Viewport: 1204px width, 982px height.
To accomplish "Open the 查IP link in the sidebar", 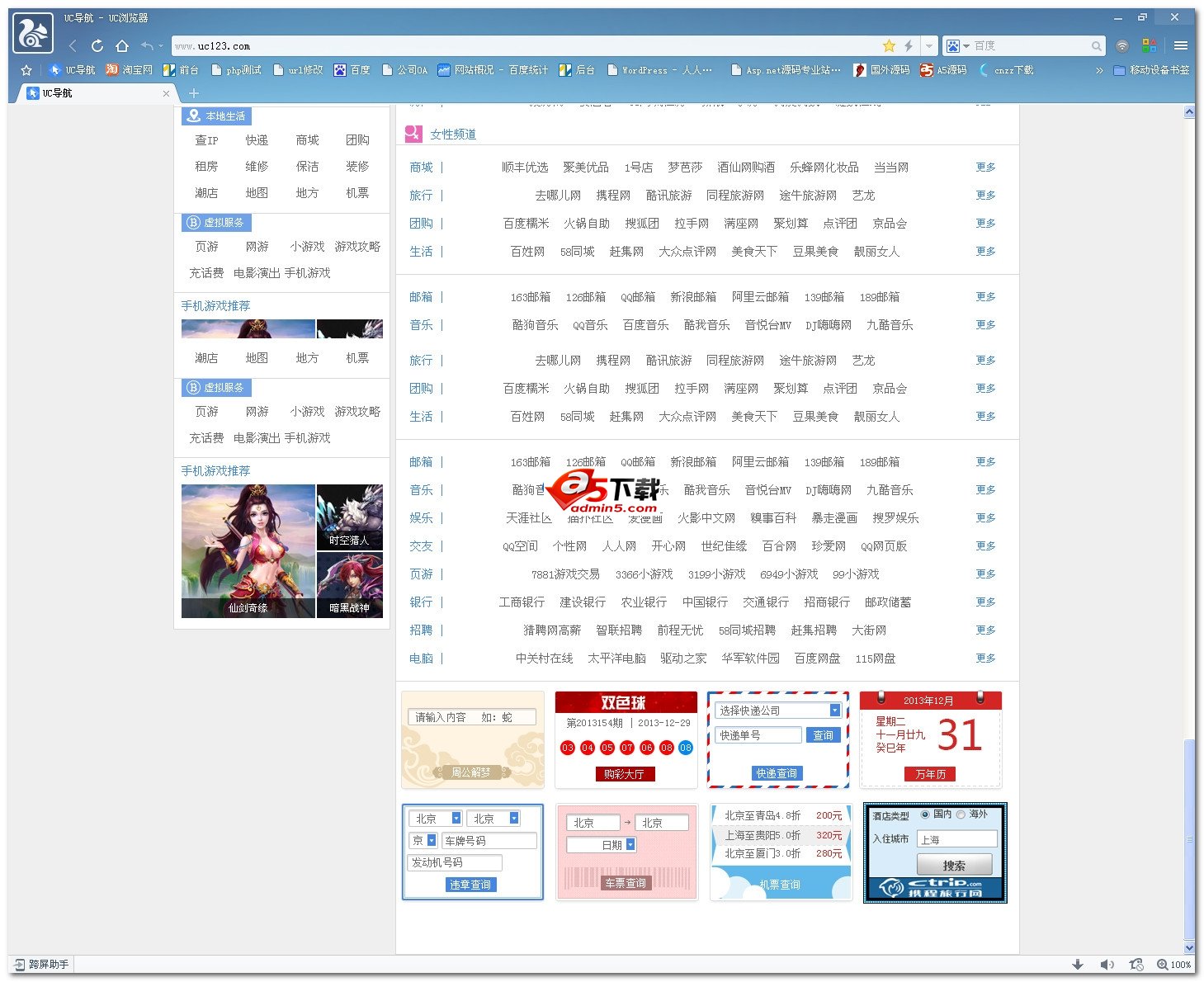I will (x=206, y=140).
